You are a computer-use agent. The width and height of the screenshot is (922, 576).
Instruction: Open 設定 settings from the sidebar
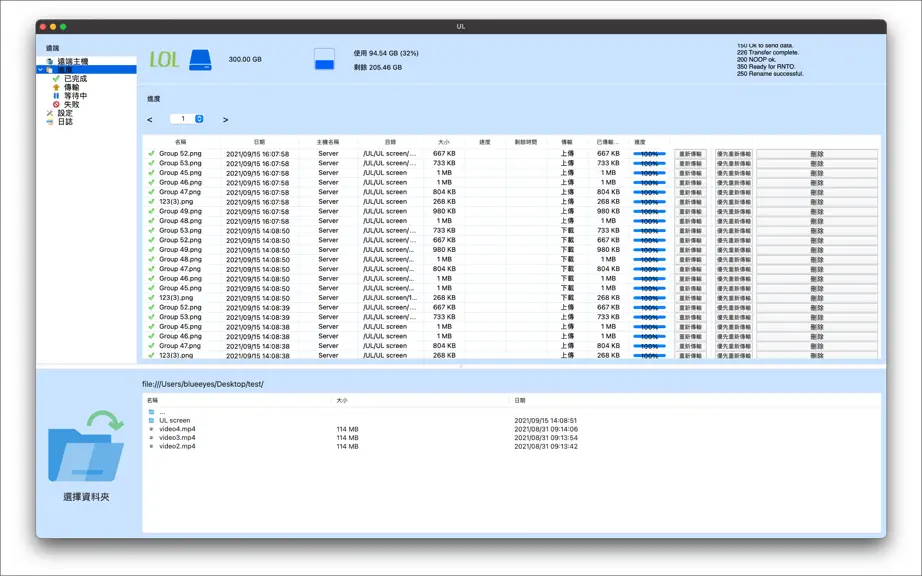coord(65,113)
